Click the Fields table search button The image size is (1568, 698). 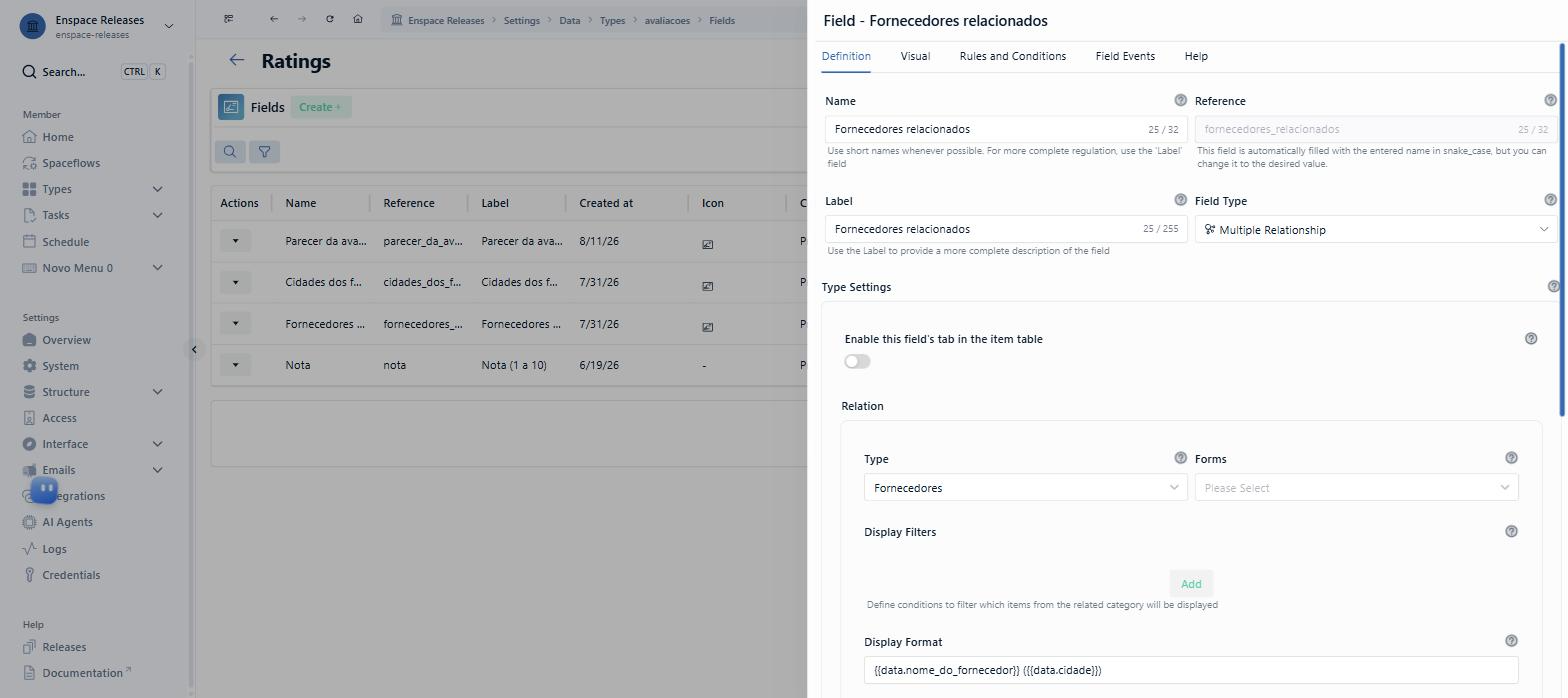[230, 152]
